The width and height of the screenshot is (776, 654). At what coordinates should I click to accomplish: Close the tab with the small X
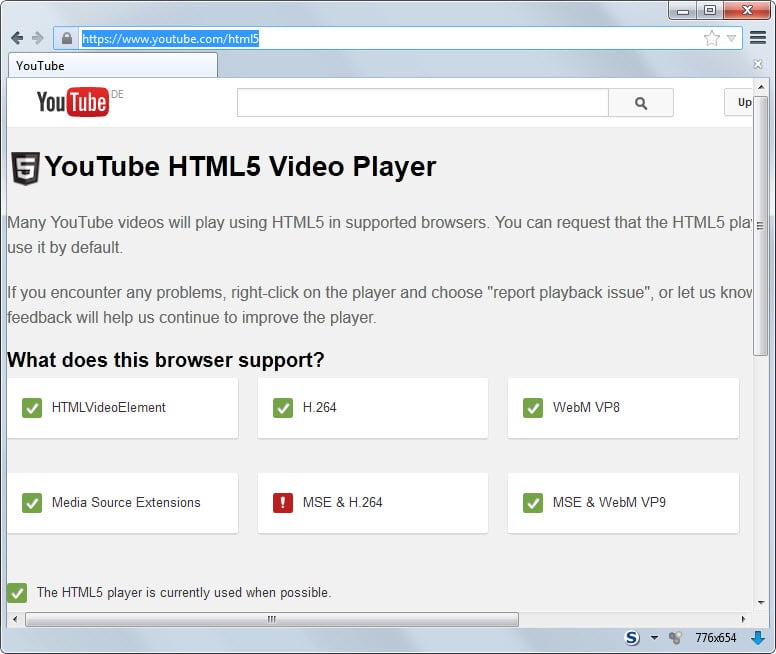point(758,64)
